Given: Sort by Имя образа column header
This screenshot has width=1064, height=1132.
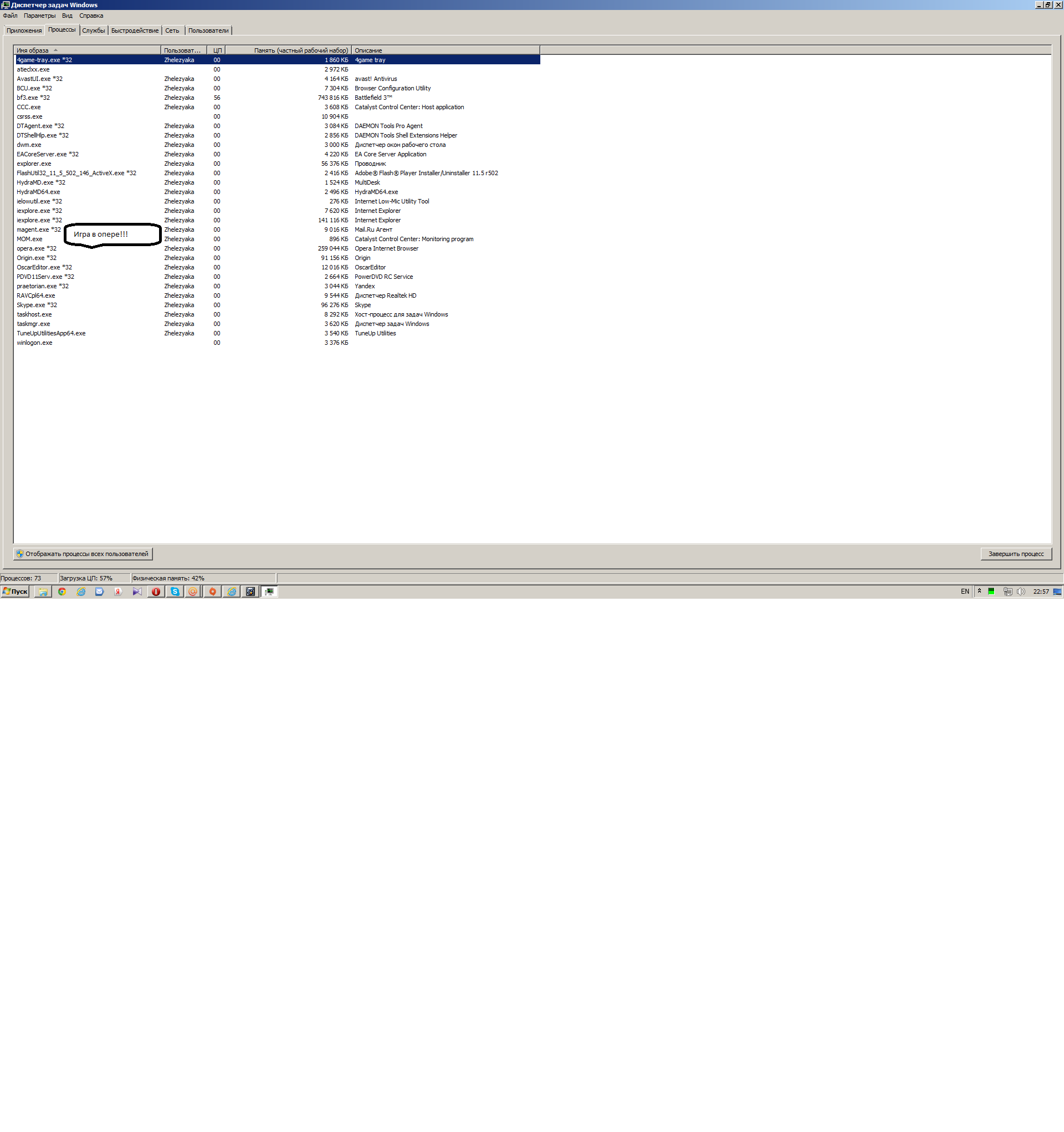Looking at the screenshot, I should [x=87, y=50].
